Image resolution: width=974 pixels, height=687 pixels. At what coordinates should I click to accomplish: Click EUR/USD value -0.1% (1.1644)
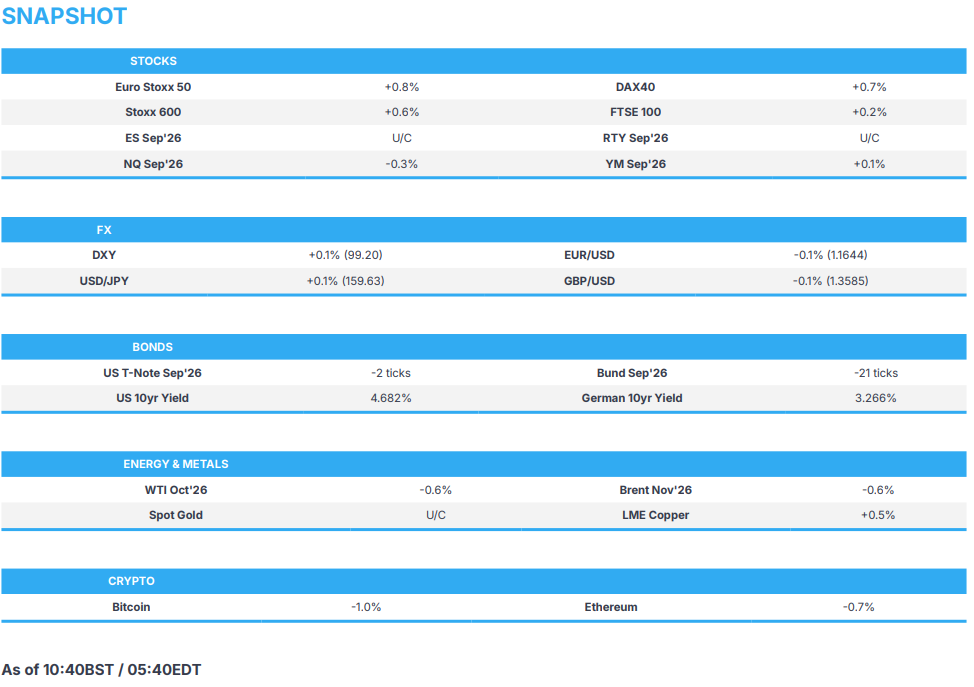[830, 255]
